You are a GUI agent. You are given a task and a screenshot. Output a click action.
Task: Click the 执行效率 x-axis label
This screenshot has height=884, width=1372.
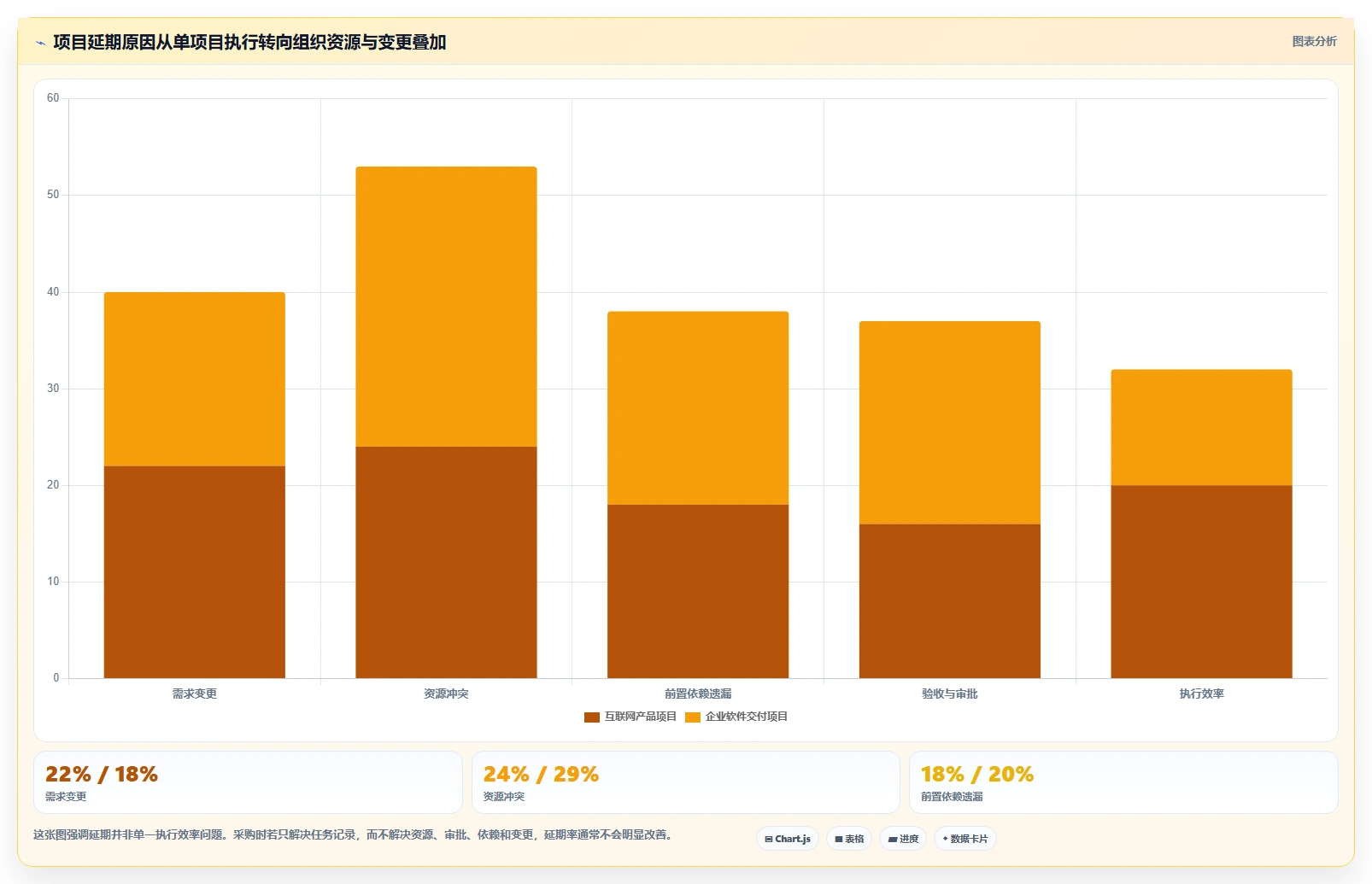(1201, 694)
